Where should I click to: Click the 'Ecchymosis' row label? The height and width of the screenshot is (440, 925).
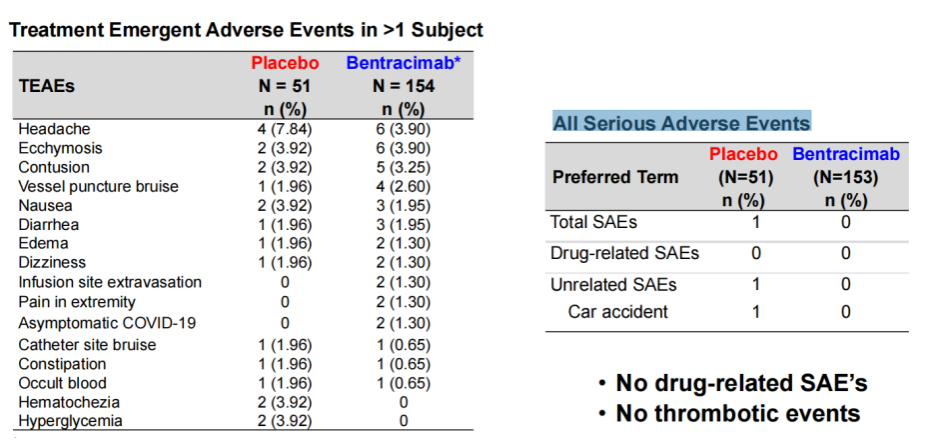coord(60,148)
